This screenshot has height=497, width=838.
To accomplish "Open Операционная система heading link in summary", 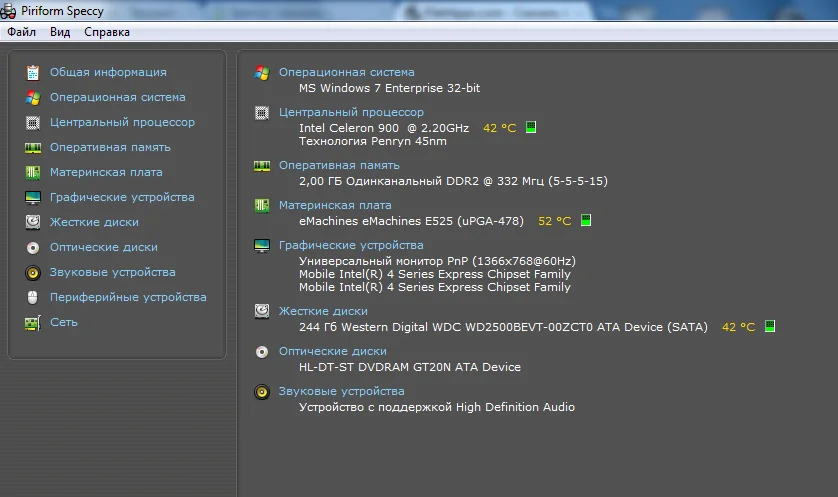I will [346, 72].
